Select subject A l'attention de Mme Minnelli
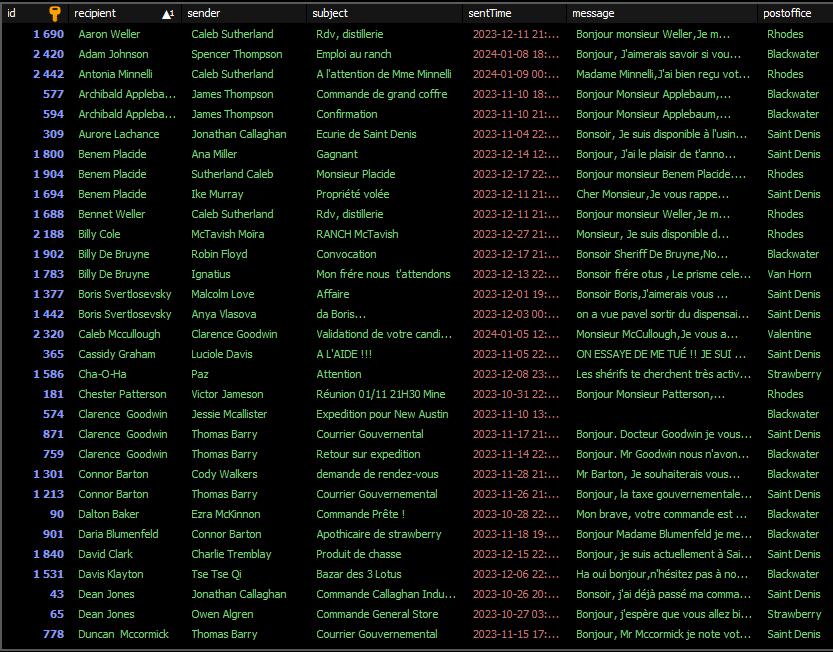833x652 pixels. [x=384, y=74]
